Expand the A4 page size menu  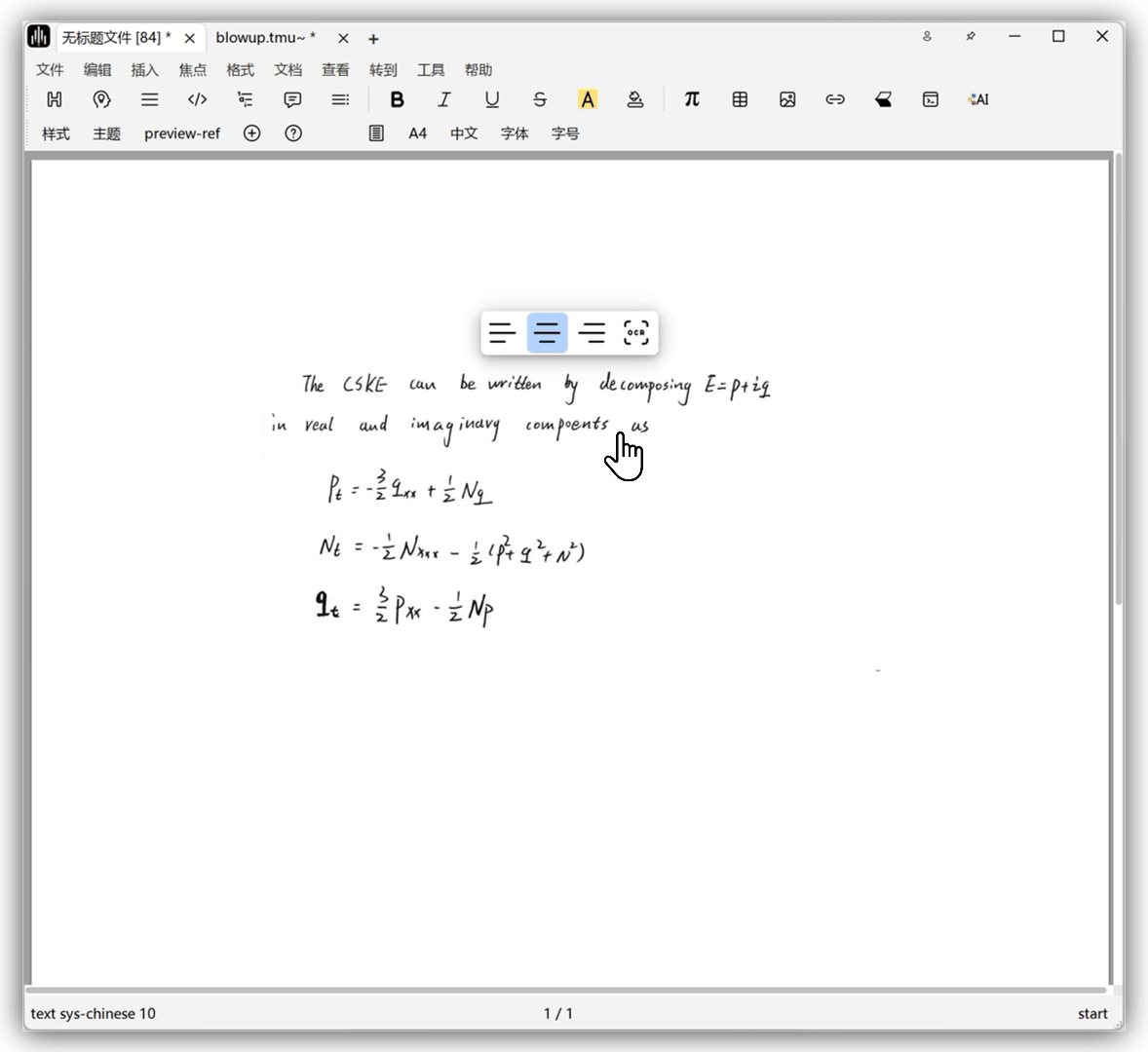417,133
